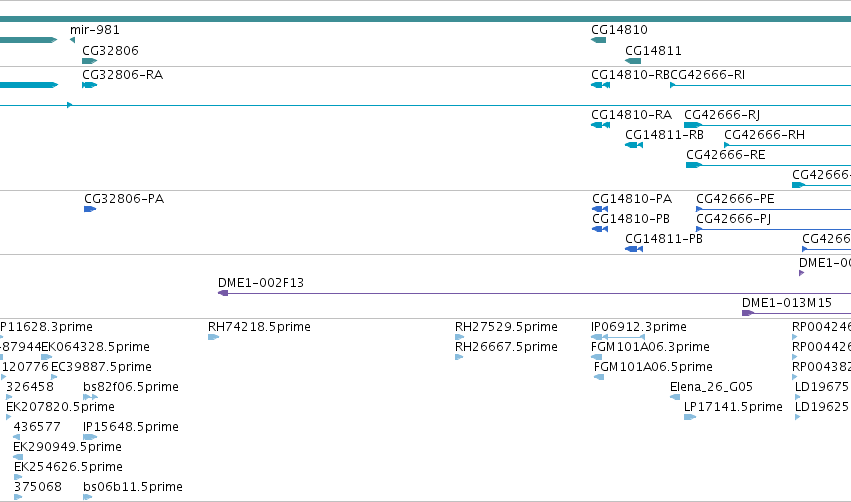The height and width of the screenshot is (502, 851).
Task: Select CG32806-RA transcript glyph
Action: click(x=89, y=85)
